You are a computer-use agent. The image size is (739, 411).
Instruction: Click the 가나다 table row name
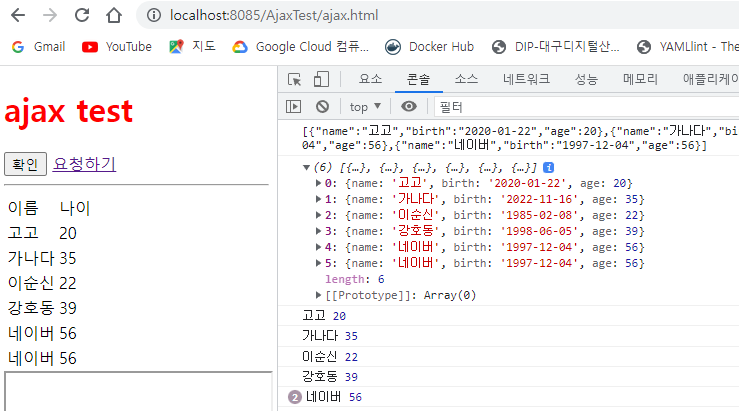pos(32,258)
